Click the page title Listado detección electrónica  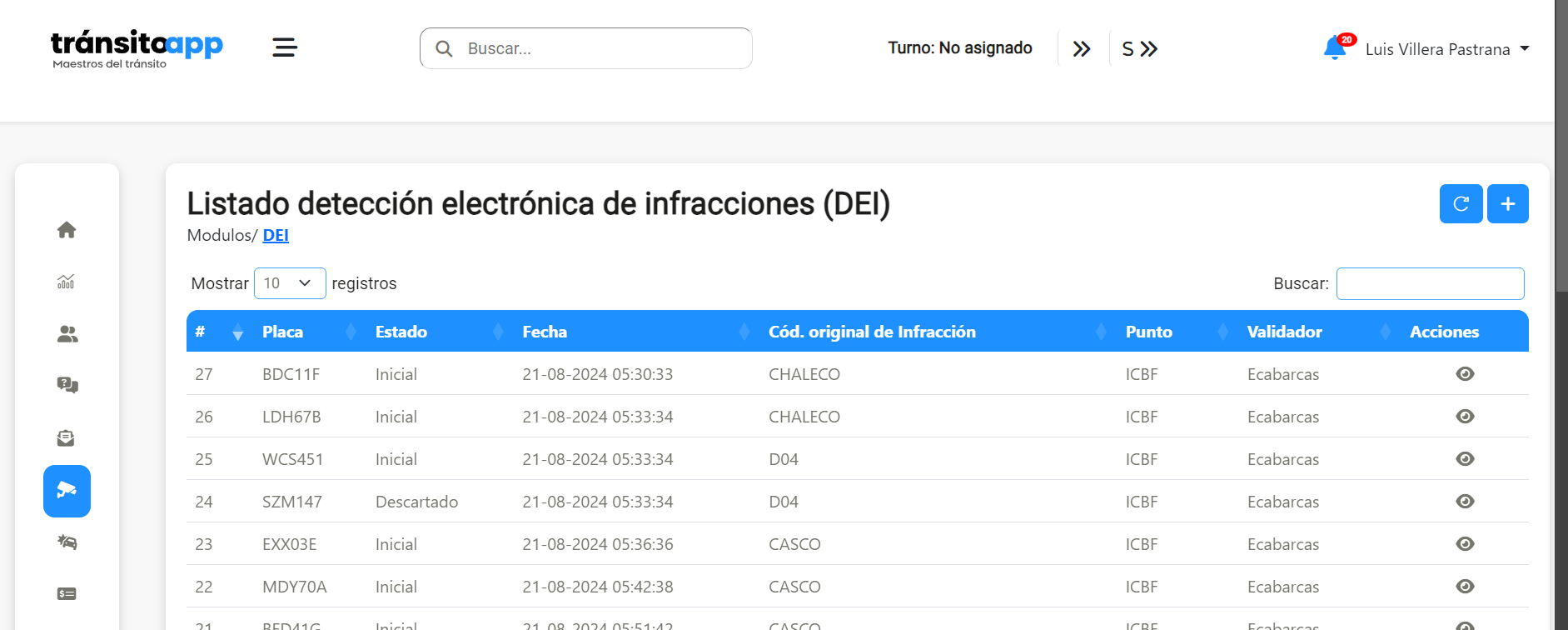(538, 203)
